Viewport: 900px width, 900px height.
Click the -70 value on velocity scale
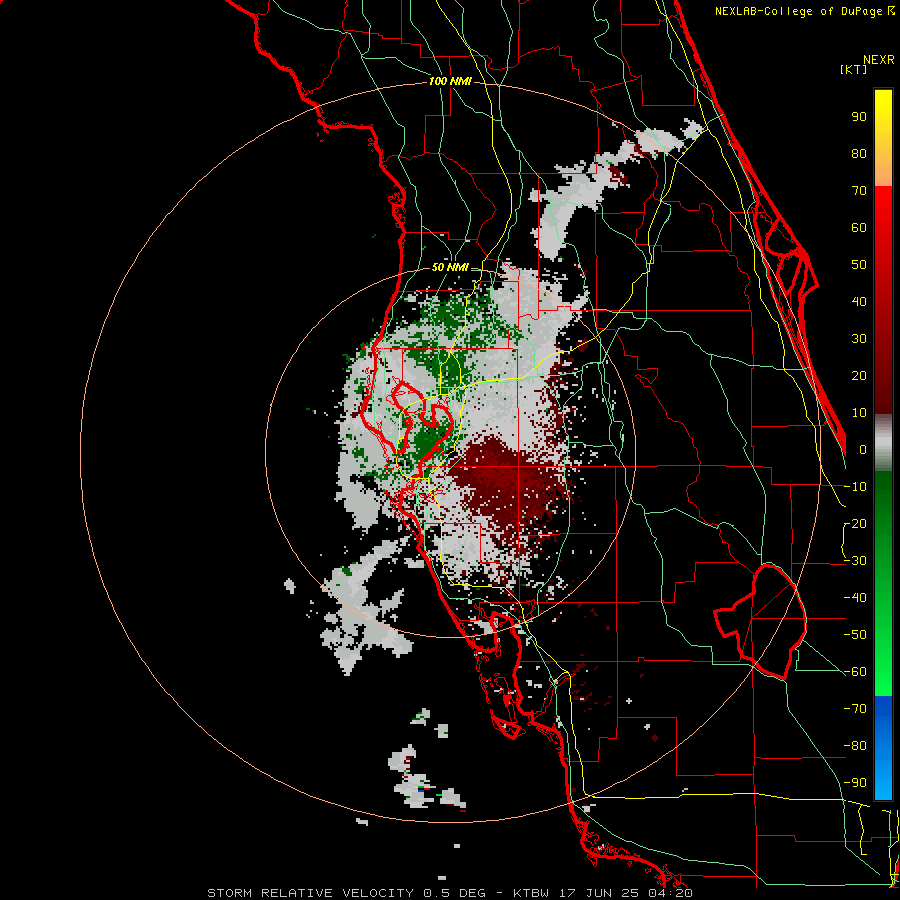pos(855,709)
